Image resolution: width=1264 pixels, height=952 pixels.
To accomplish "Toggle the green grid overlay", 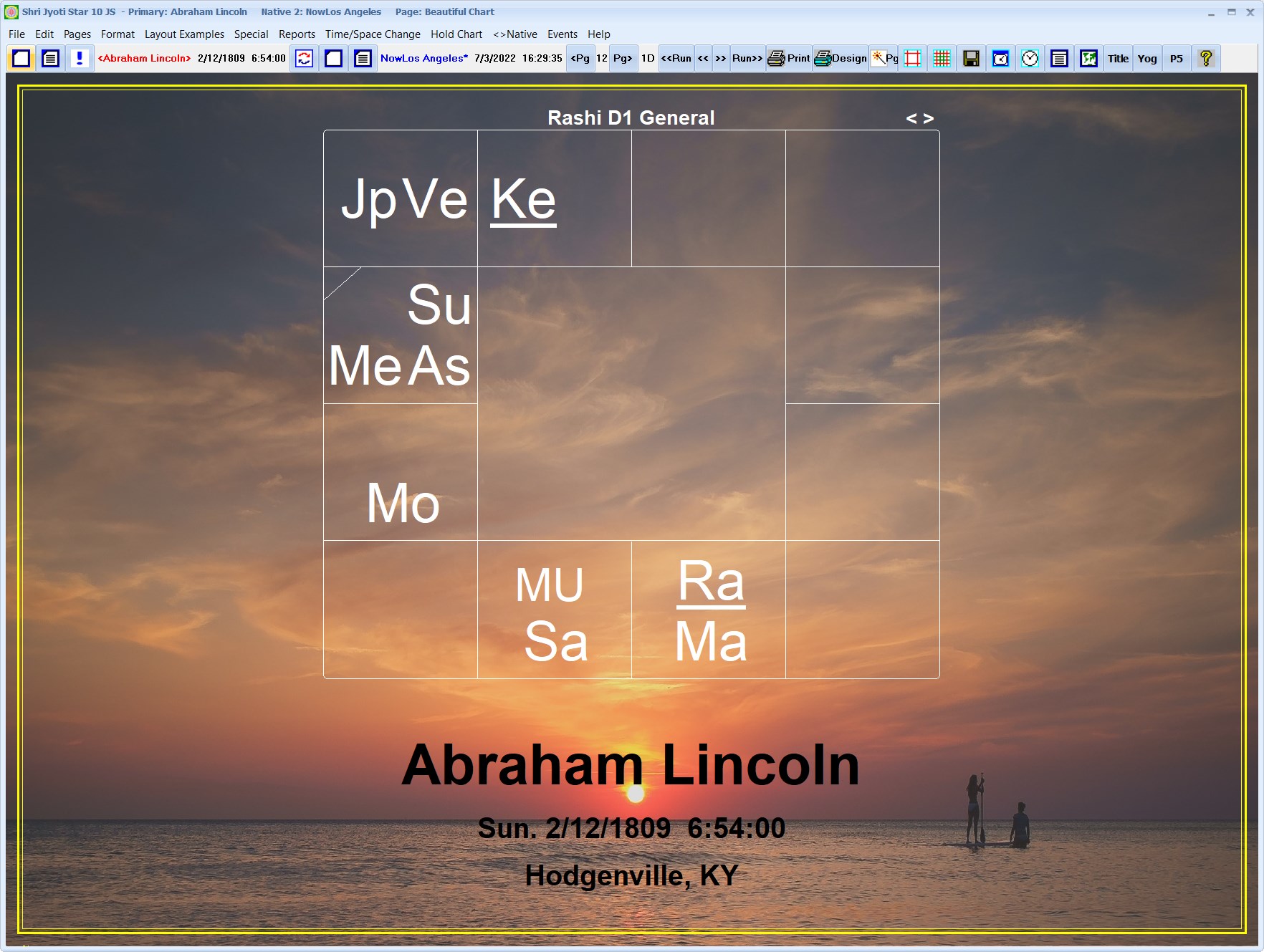I will [942, 59].
